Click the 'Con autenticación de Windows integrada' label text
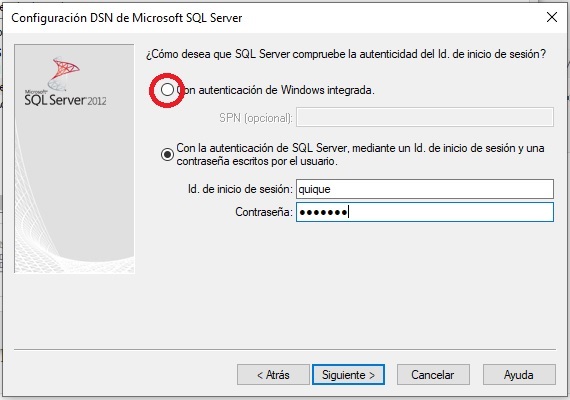The height and width of the screenshot is (400, 570). tap(275, 90)
